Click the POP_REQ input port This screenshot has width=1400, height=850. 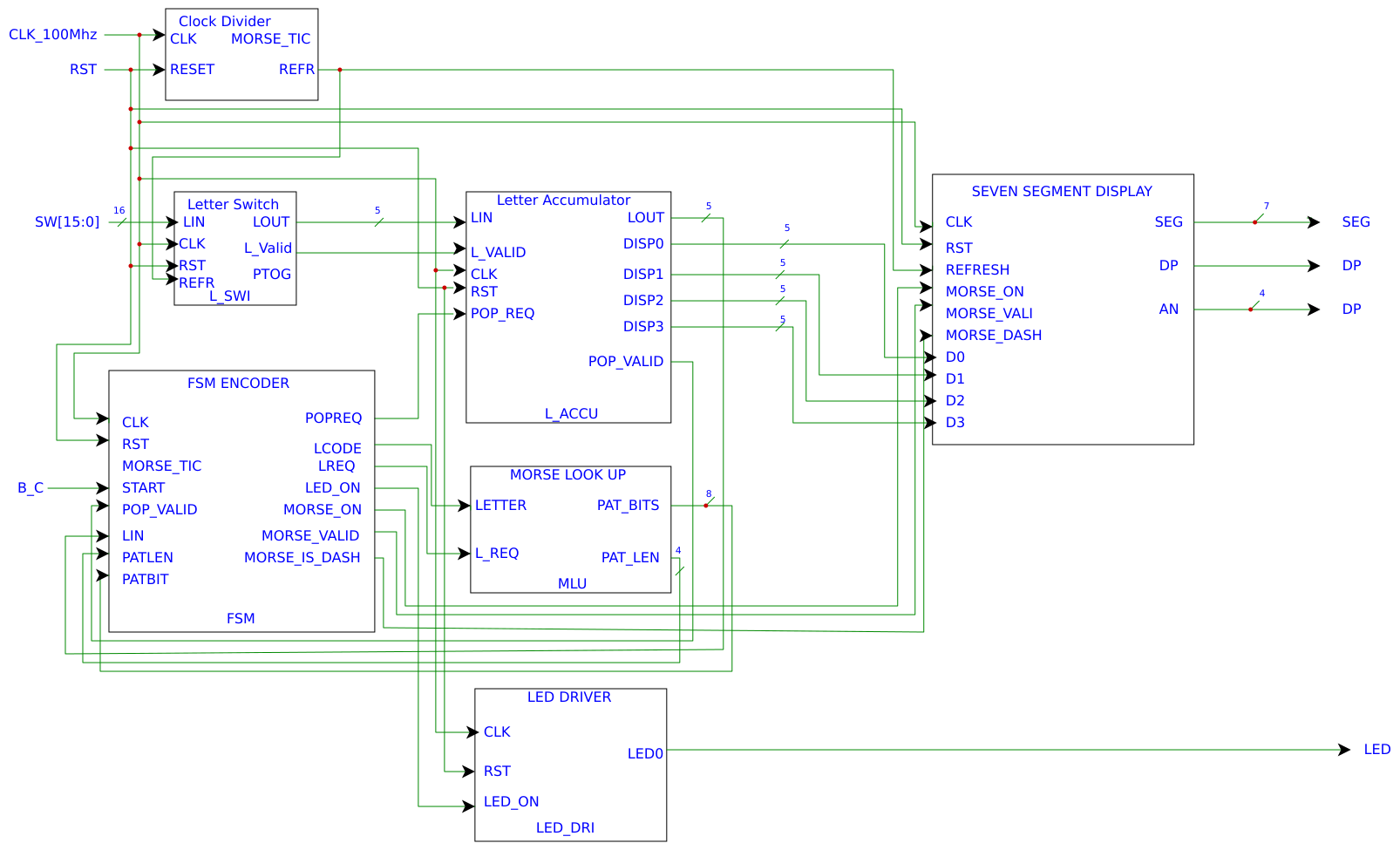point(502,314)
